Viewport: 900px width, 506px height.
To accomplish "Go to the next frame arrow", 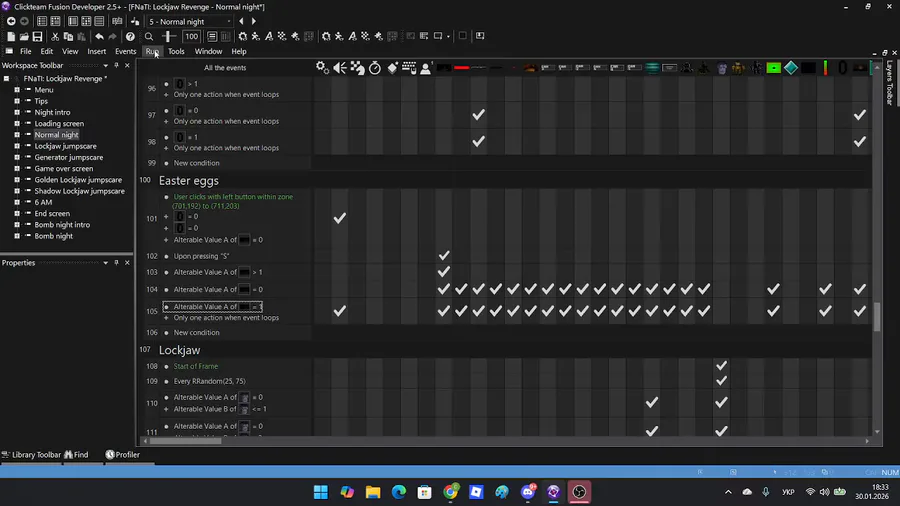I will pos(254,21).
